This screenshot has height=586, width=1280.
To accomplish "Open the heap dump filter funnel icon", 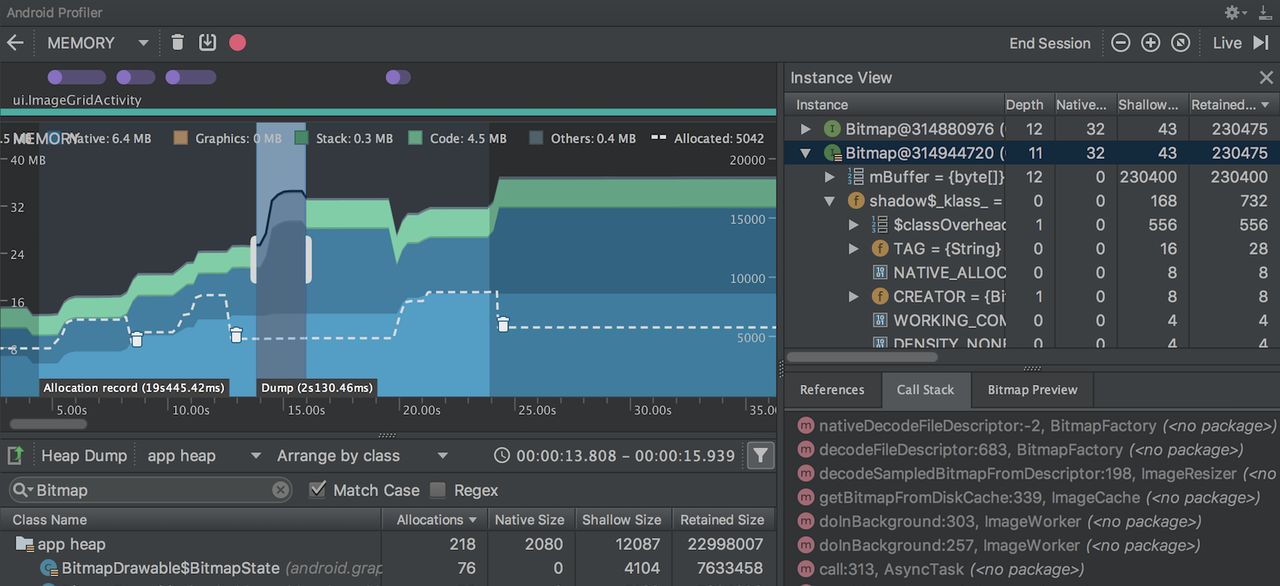I will pos(760,455).
